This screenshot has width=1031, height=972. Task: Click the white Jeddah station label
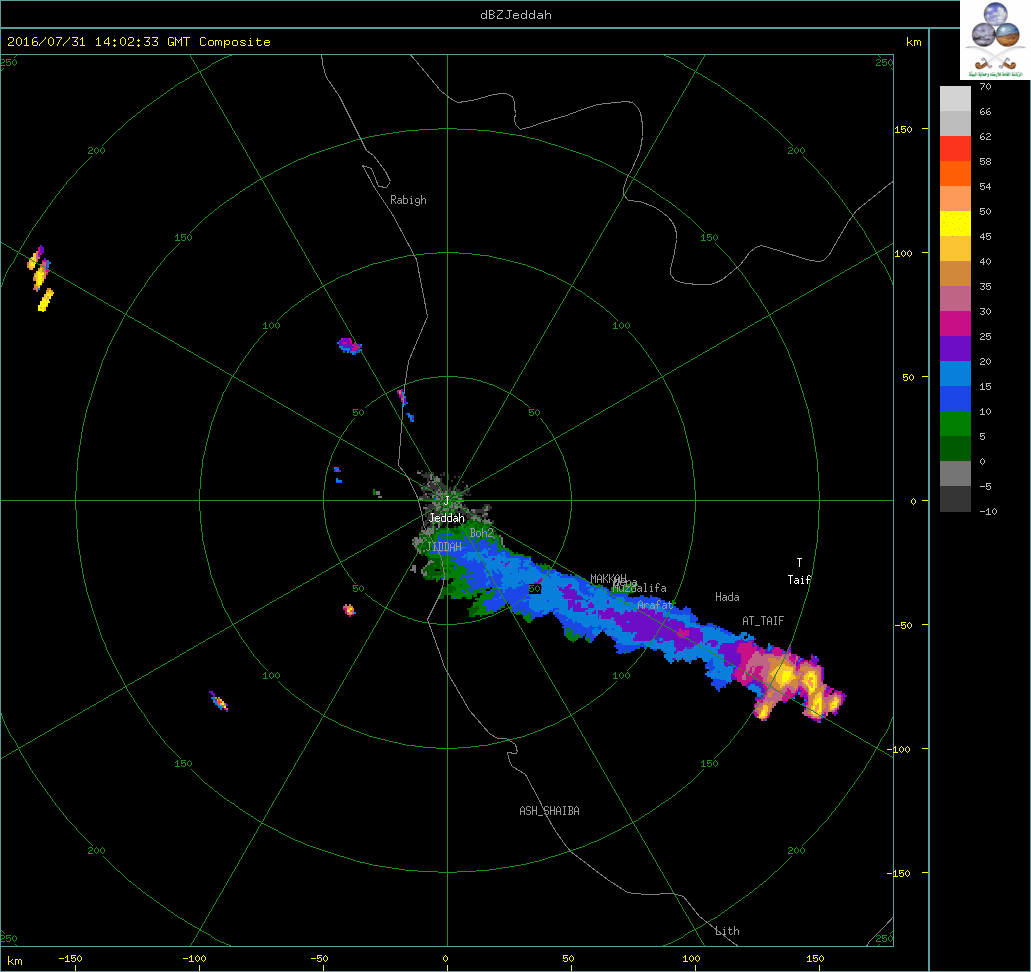tap(446, 518)
